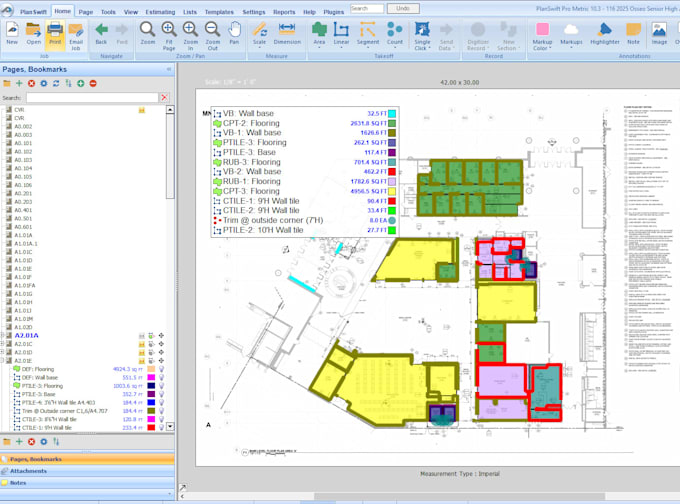
Task: Expand the A2.01C page node
Action: pos(3,344)
